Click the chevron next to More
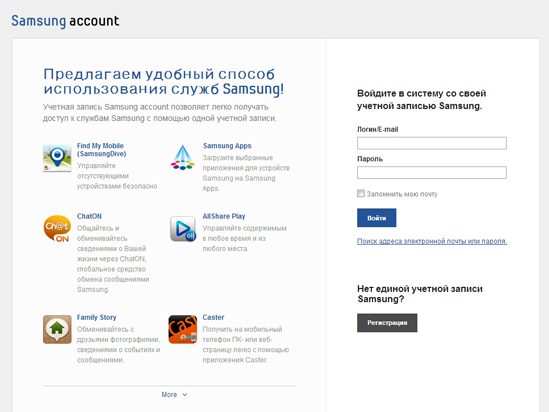 click(x=185, y=395)
